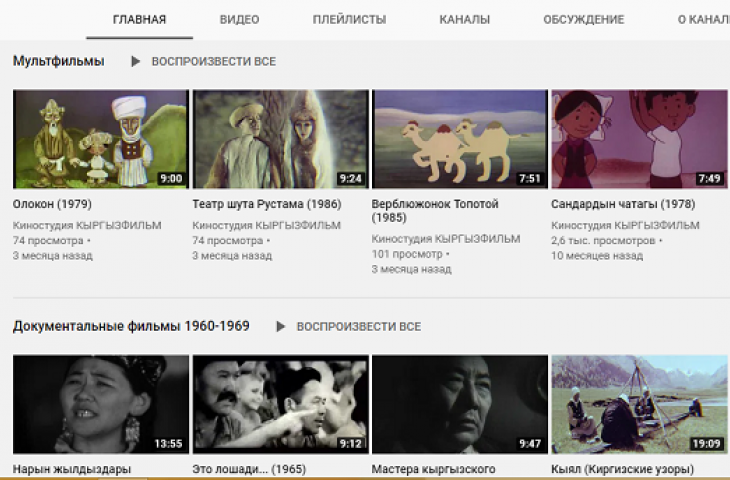Screen dimensions: 730x480
Task: Open Кыял (Киргизские узоры) video thumbnail
Action: click(x=640, y=404)
